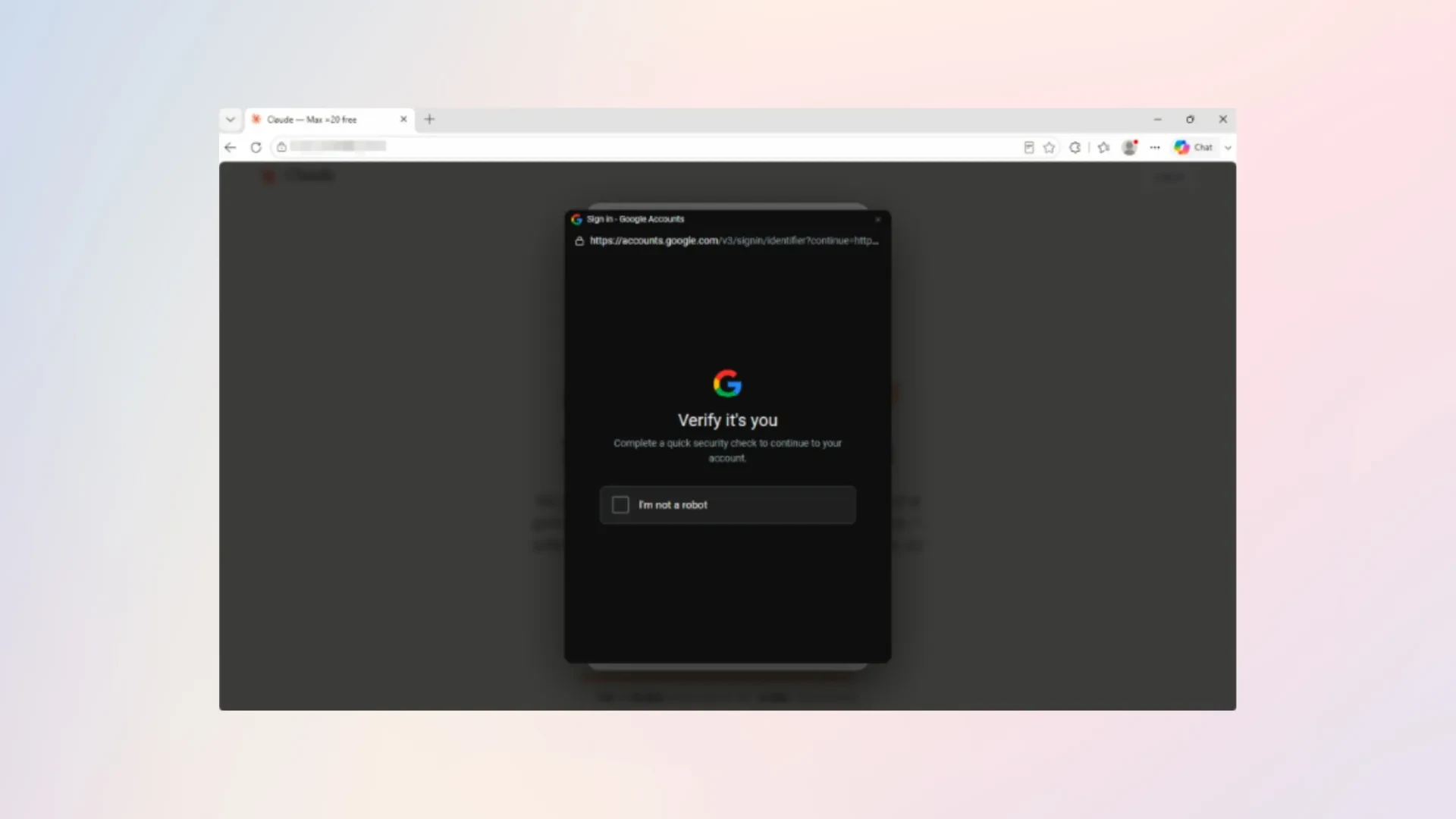Click the "Verify it's you" heading
The width and height of the screenshot is (1456, 819).
728,420
